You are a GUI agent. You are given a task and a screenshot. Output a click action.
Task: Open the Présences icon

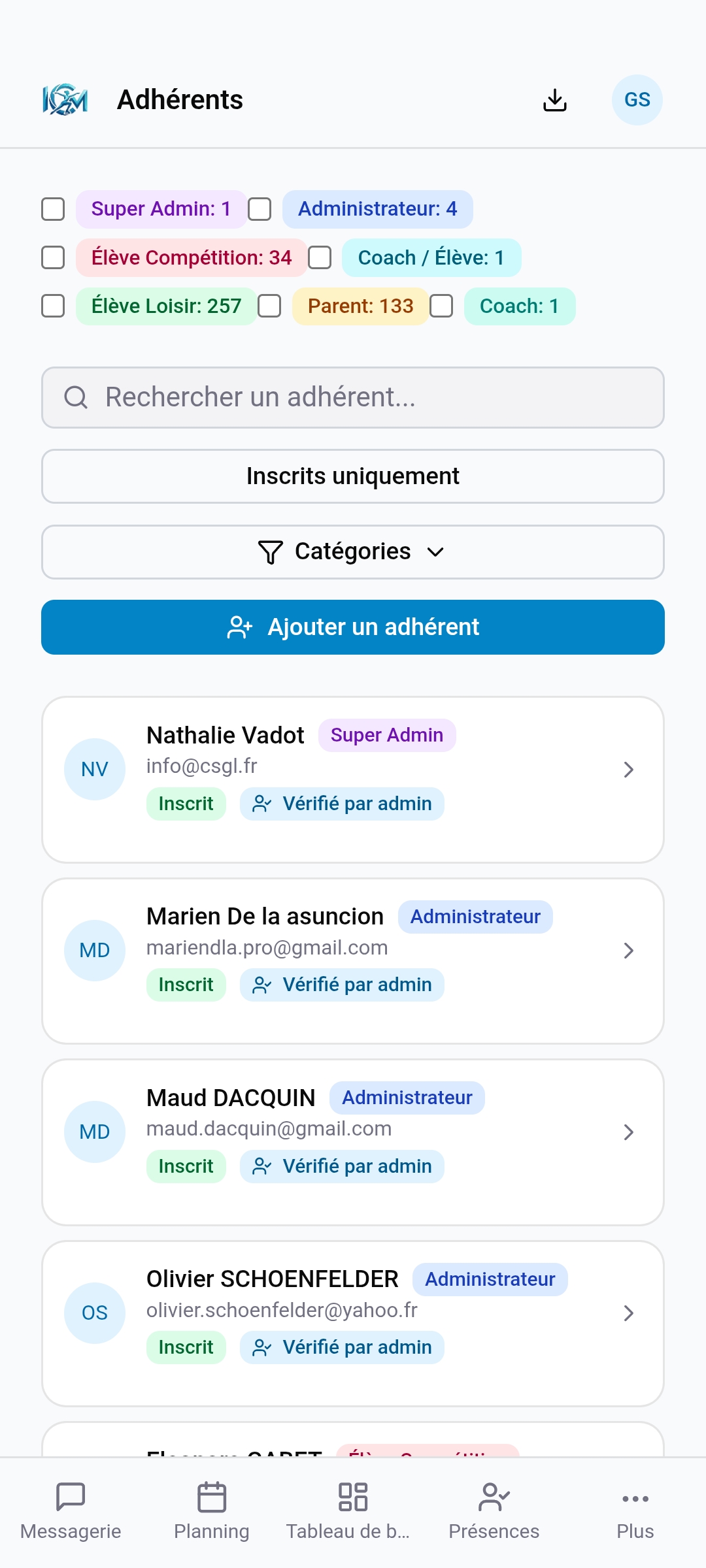[494, 1497]
